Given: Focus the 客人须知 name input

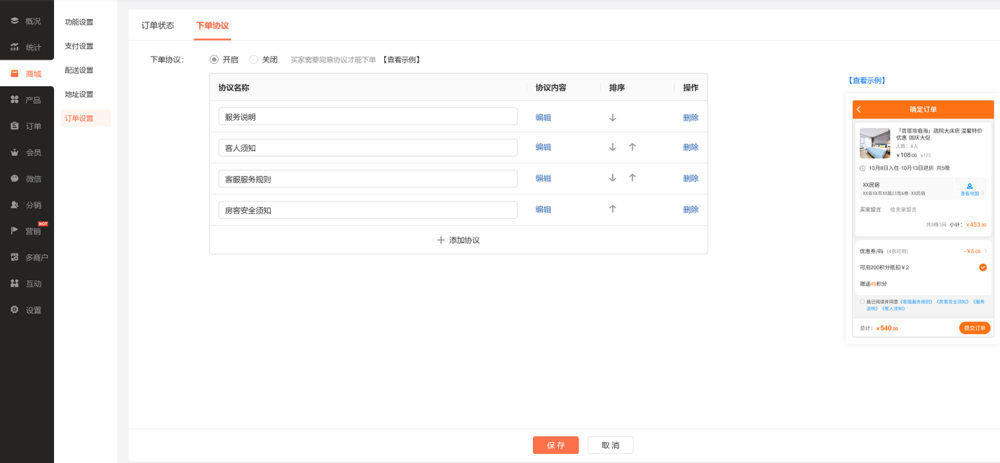Looking at the screenshot, I should tap(368, 147).
